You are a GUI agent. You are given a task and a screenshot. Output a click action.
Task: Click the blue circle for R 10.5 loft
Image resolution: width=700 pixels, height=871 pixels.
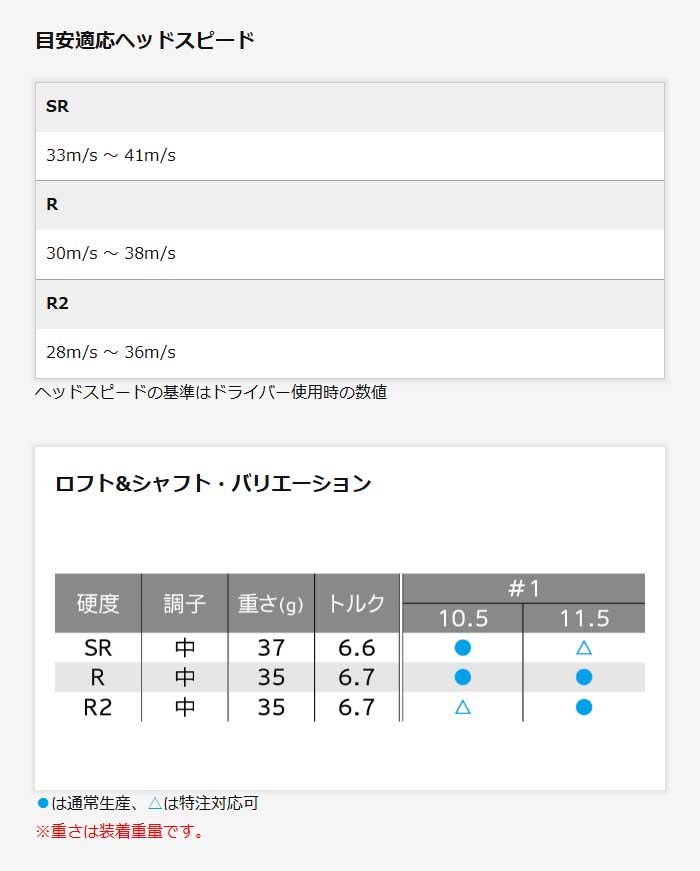coord(462,677)
